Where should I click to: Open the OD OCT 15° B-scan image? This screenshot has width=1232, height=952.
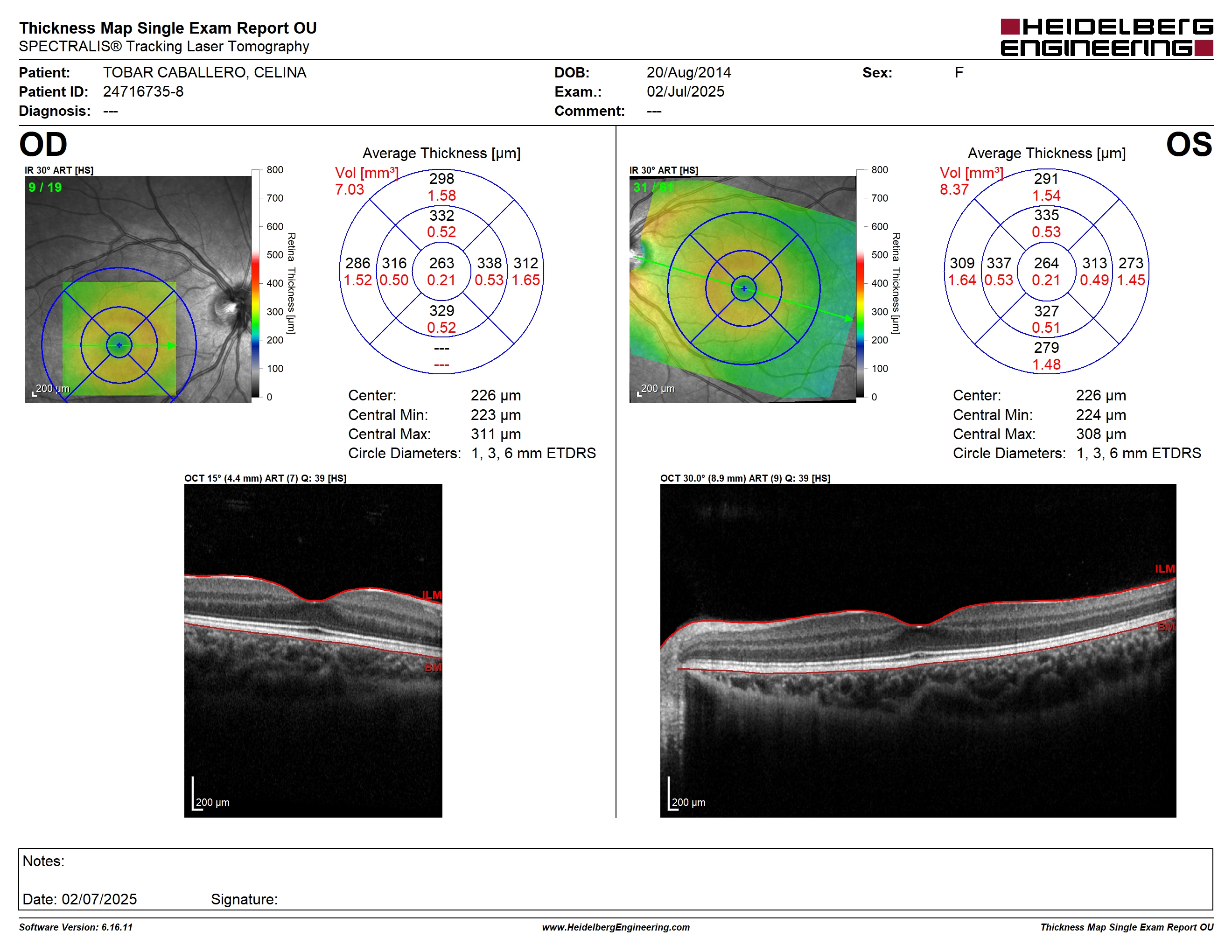click(313, 651)
